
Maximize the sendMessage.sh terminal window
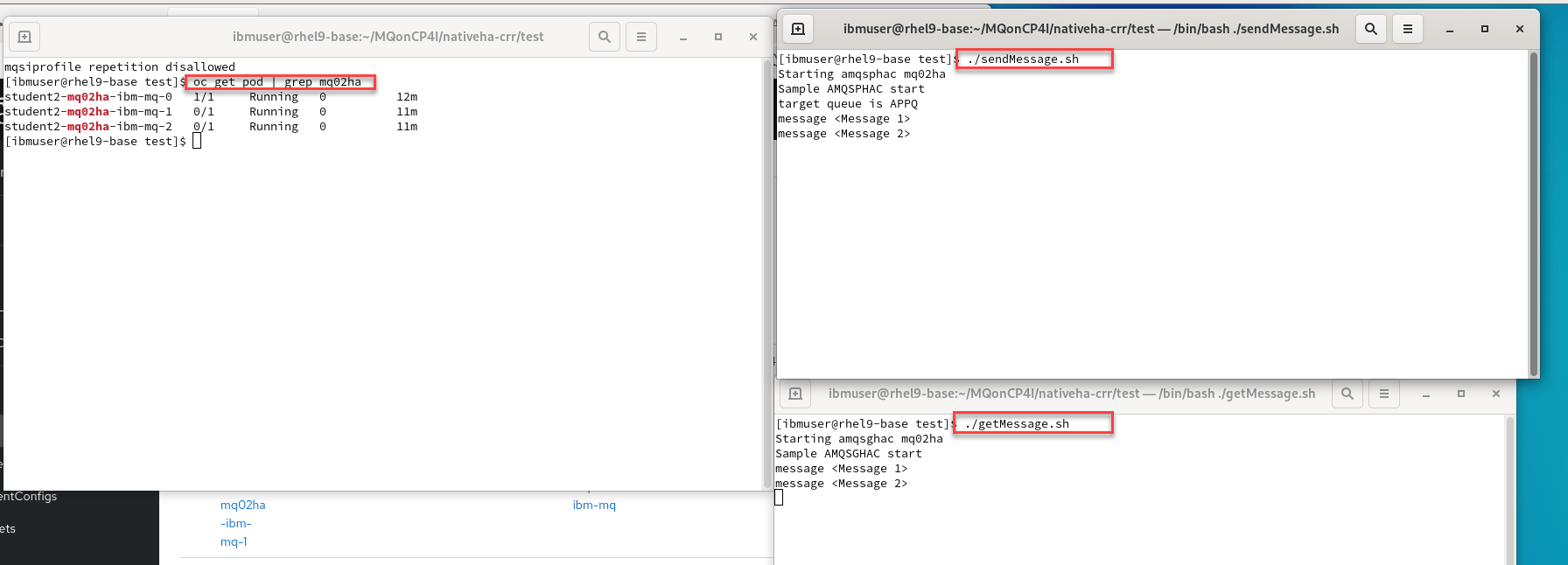1485,29
